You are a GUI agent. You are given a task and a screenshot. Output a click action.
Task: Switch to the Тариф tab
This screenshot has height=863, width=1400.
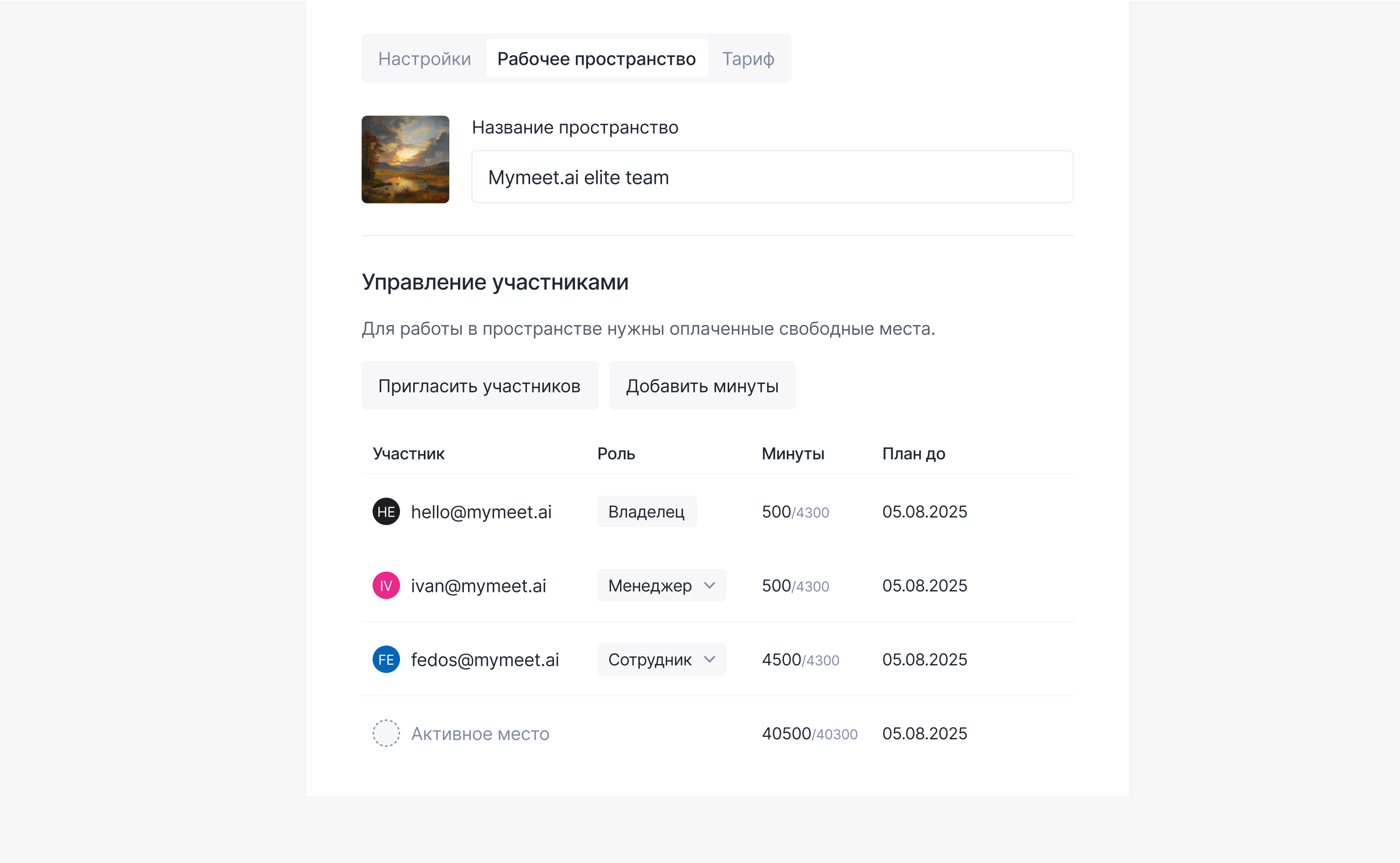coord(747,59)
